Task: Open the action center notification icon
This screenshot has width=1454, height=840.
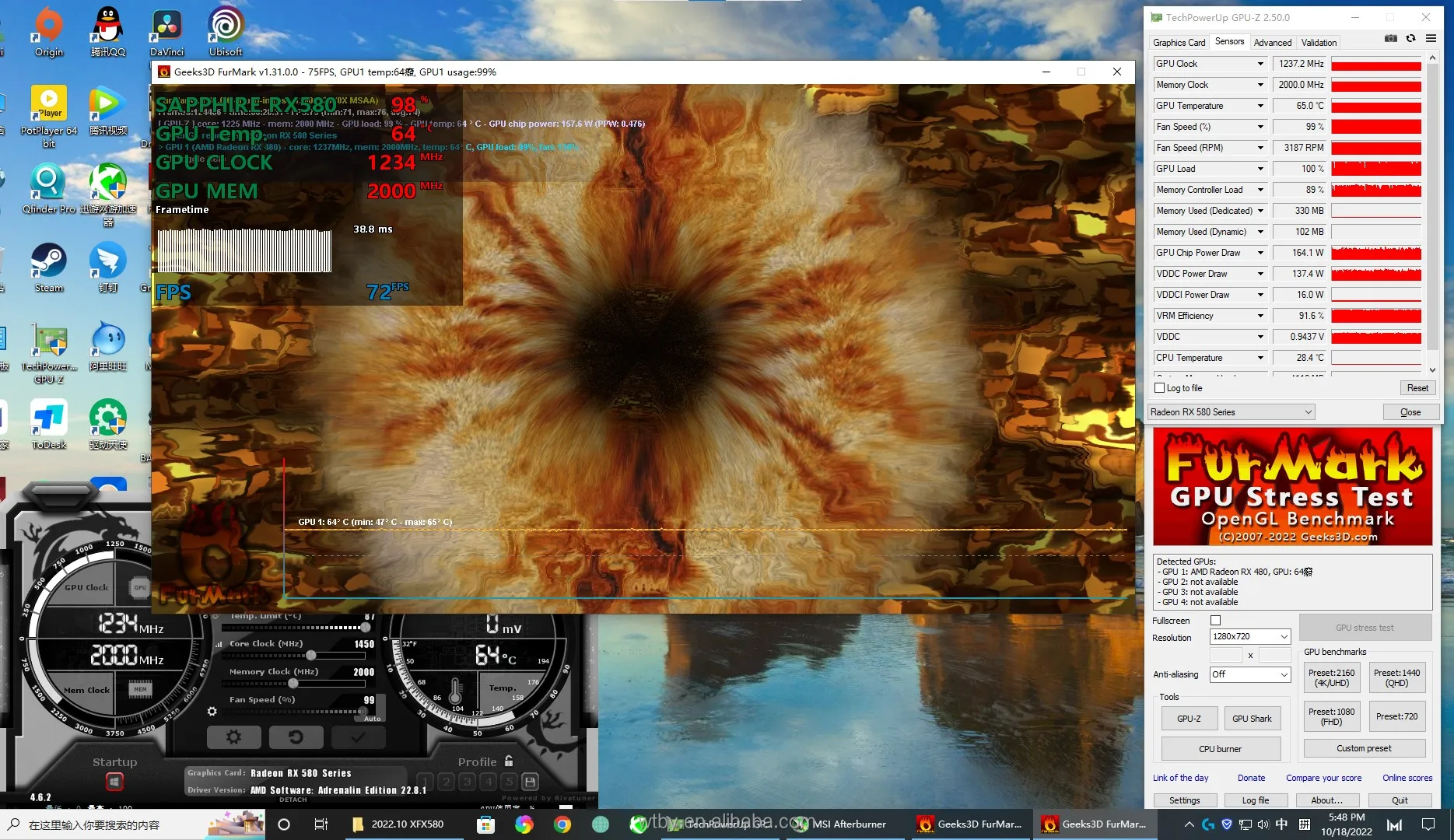Action: (x=1428, y=824)
